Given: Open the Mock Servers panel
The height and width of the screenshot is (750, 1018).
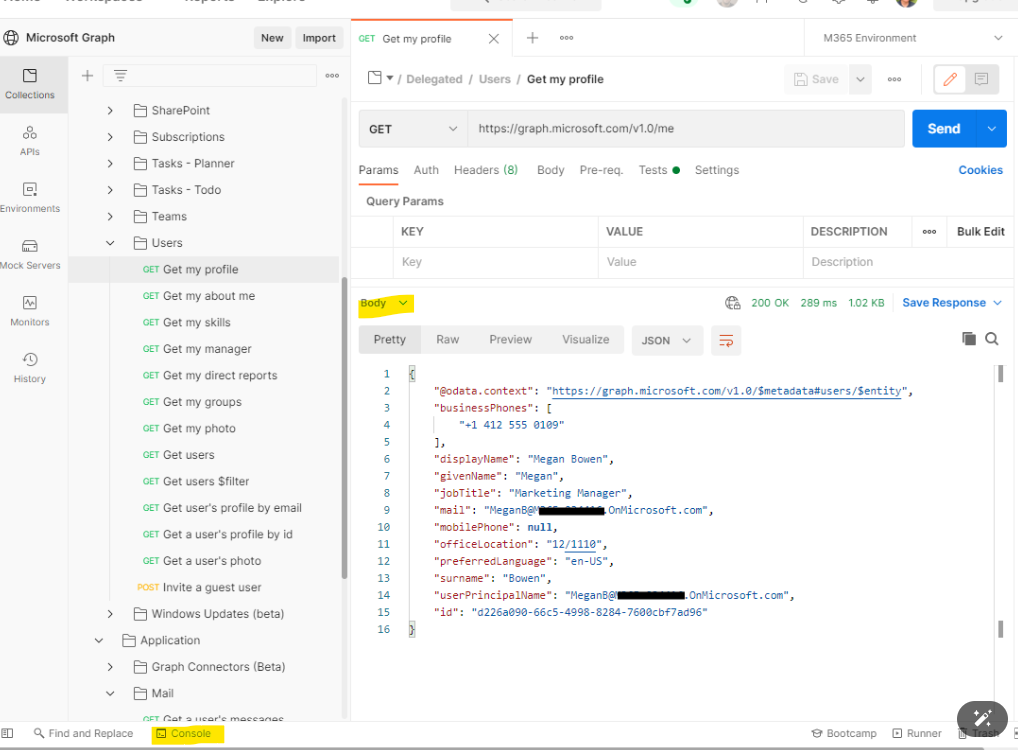Looking at the screenshot, I should tap(30, 255).
